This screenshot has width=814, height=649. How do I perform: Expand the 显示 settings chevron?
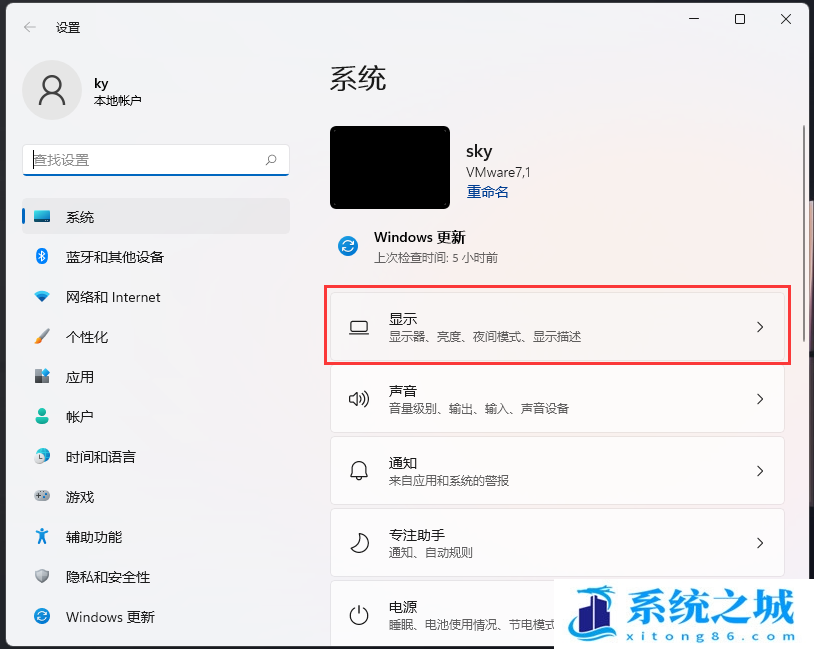pyautogui.click(x=760, y=327)
